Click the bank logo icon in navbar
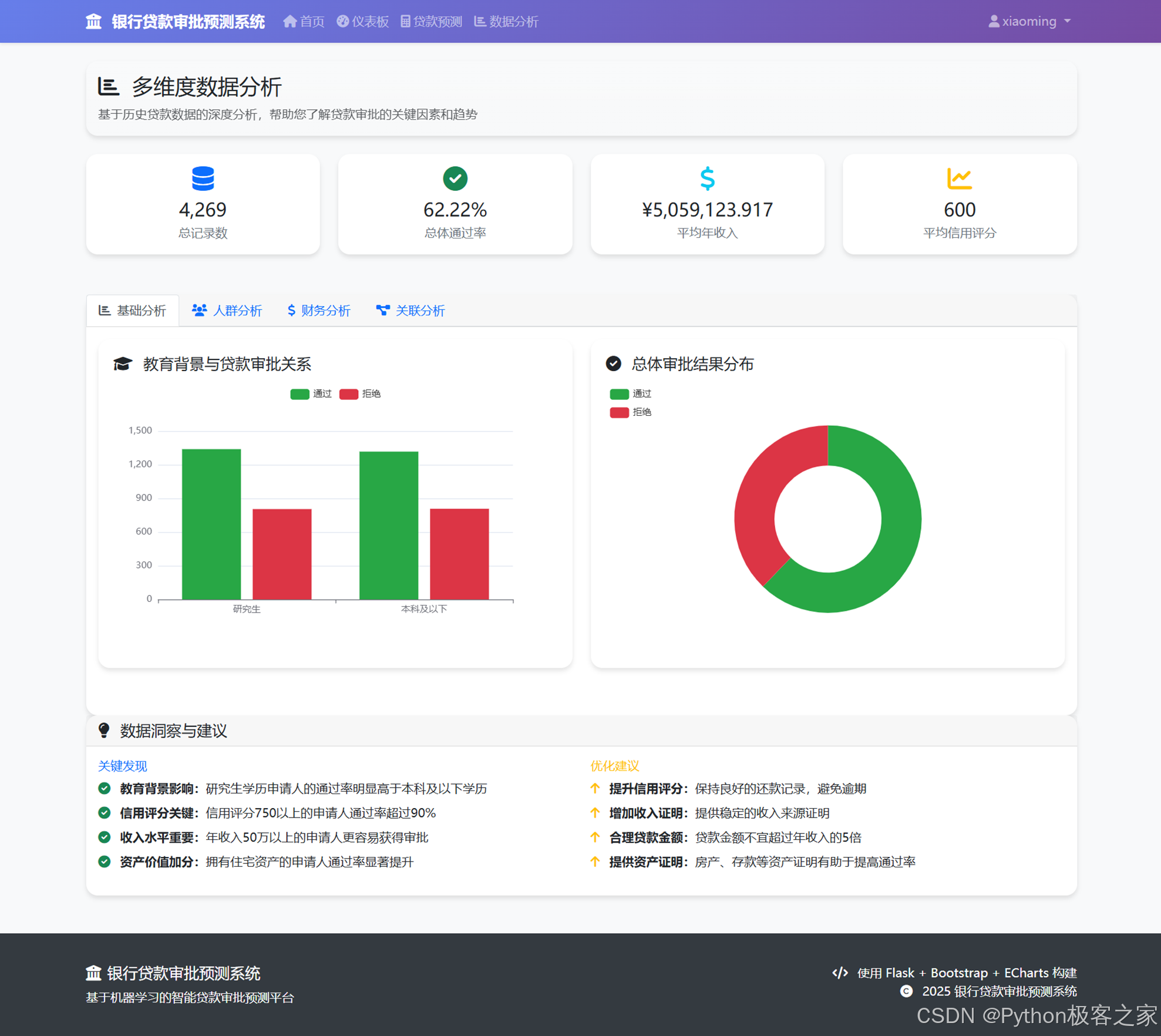This screenshot has width=1161, height=1036. 93,22
